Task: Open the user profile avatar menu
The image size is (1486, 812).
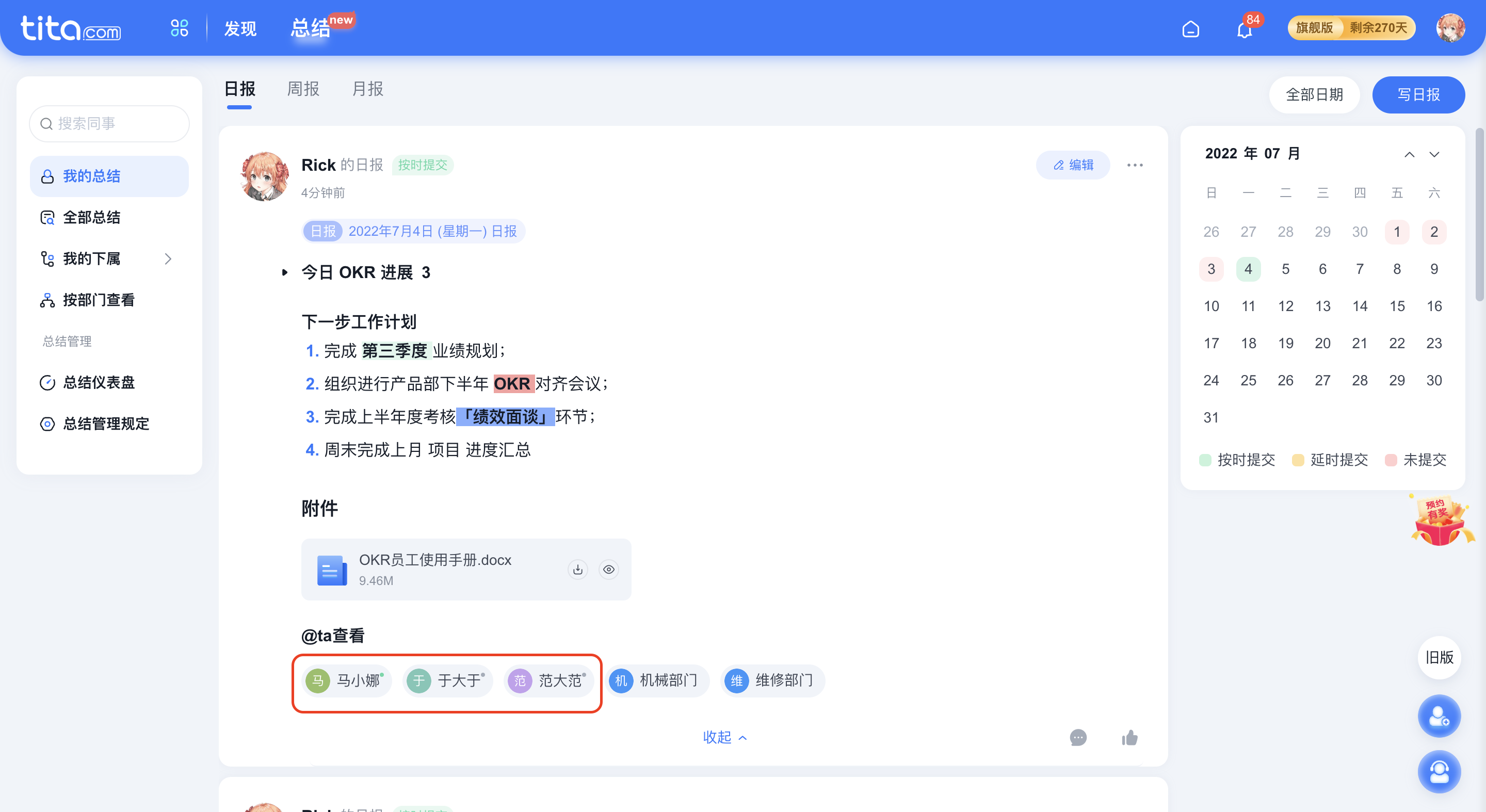Action: [x=1450, y=28]
